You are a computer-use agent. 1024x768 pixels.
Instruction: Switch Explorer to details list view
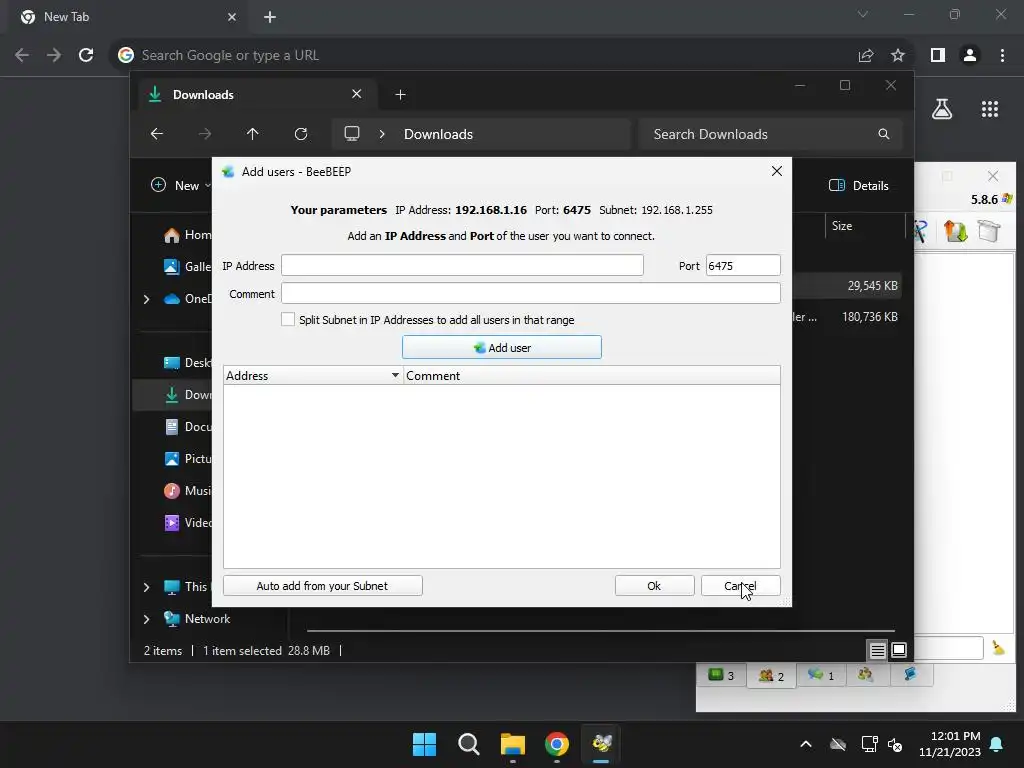(878, 650)
